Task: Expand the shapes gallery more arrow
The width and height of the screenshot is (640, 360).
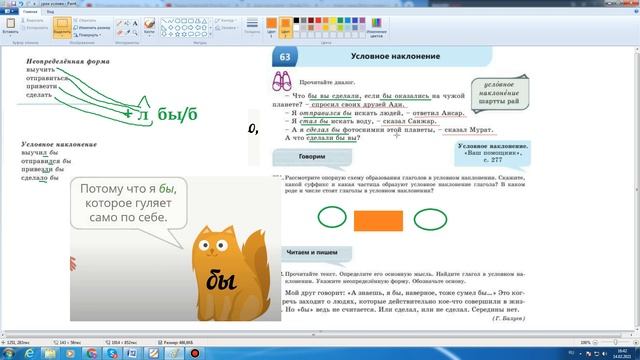Action: 211,34
